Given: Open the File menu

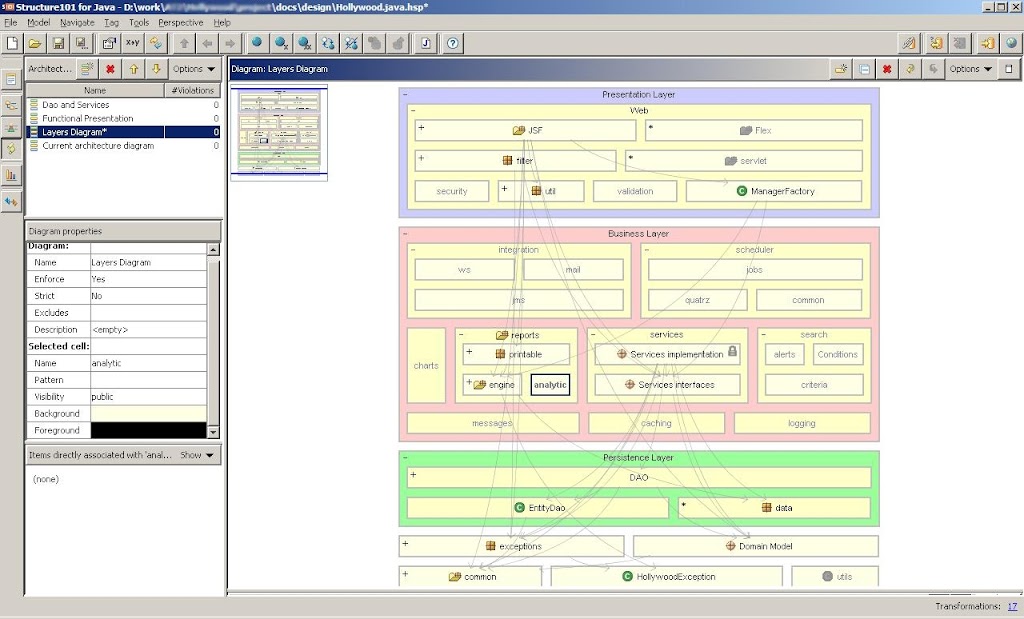Looking at the screenshot, I should coord(10,22).
